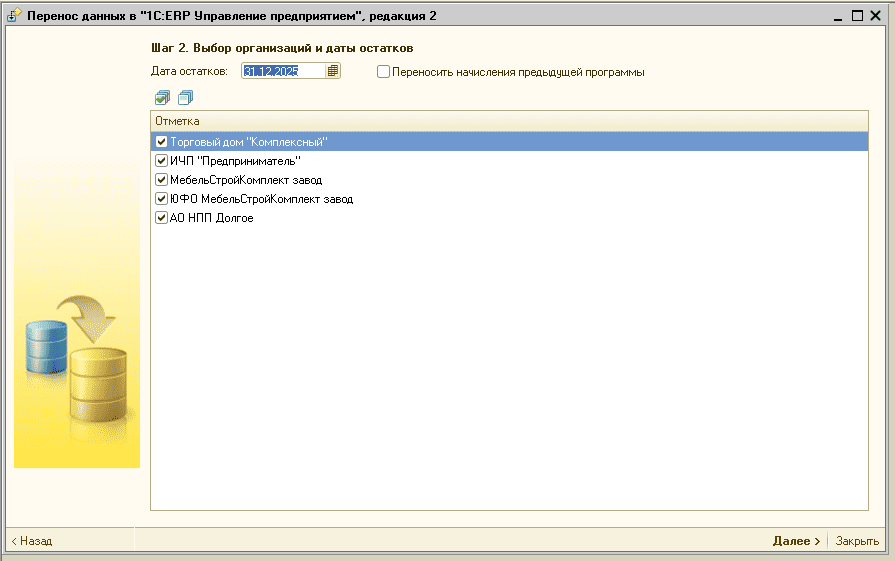Uncheck Торговый дом "Комплексный" checkbox
Screen dimensions: 895x561
coord(161,142)
